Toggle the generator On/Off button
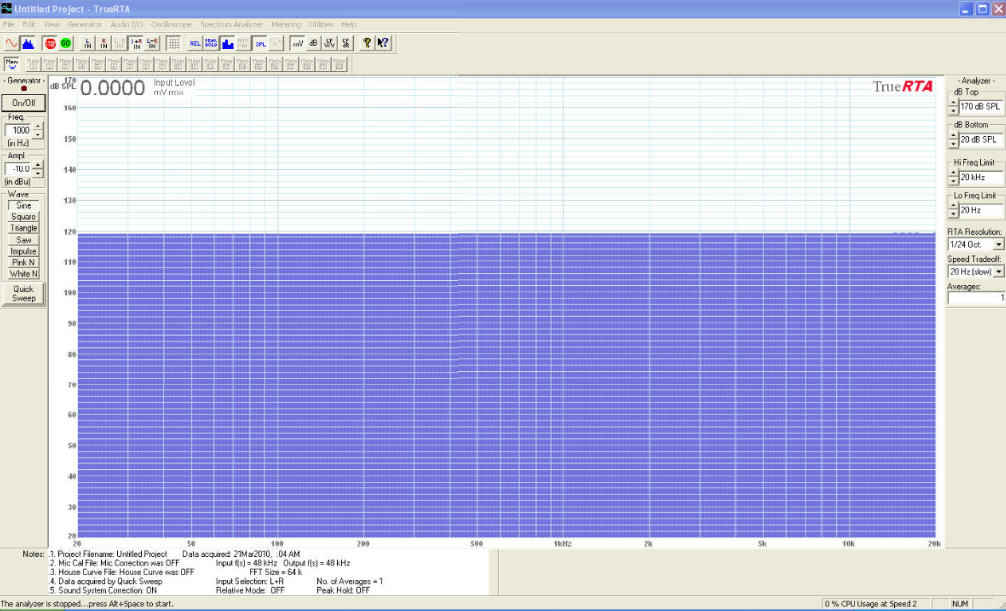This screenshot has height=611, width=1006. click(24, 103)
